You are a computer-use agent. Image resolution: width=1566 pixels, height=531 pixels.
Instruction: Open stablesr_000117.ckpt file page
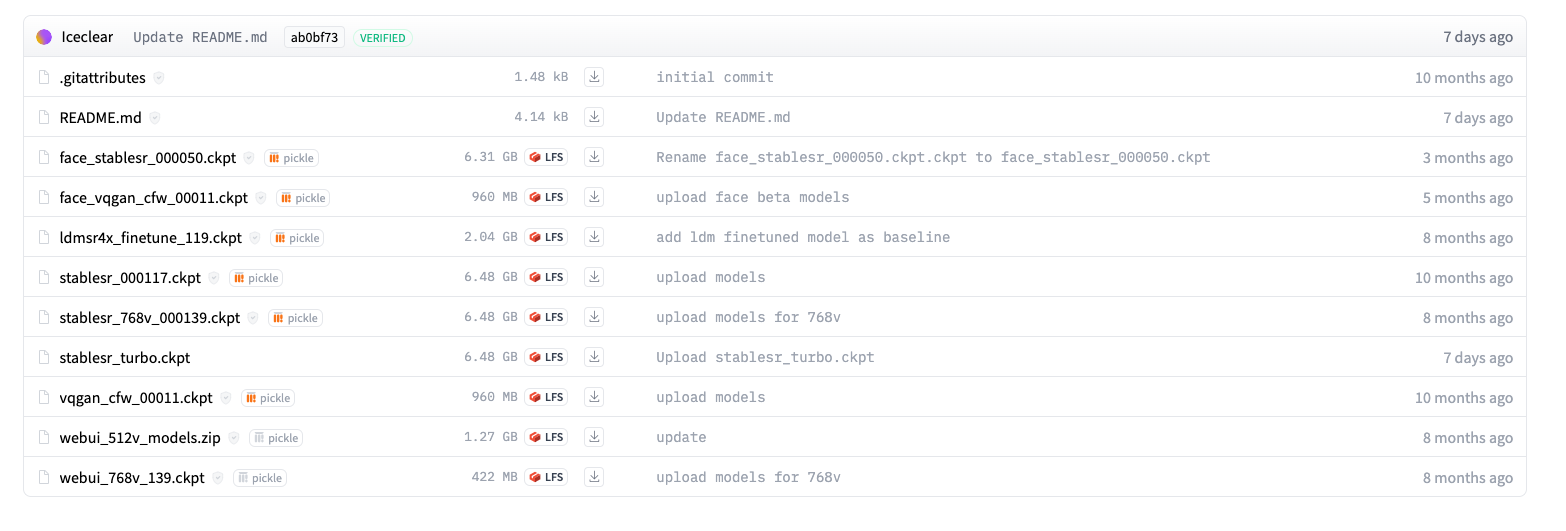point(130,277)
